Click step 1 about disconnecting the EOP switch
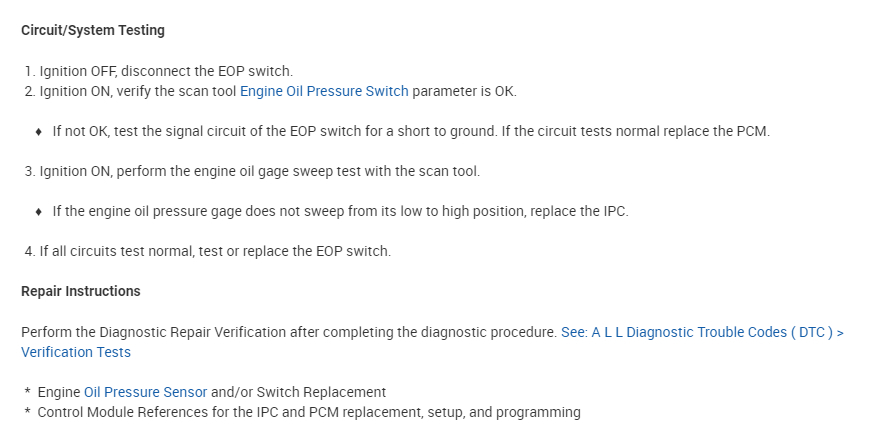This screenshot has height=443, width=870. tap(165, 71)
